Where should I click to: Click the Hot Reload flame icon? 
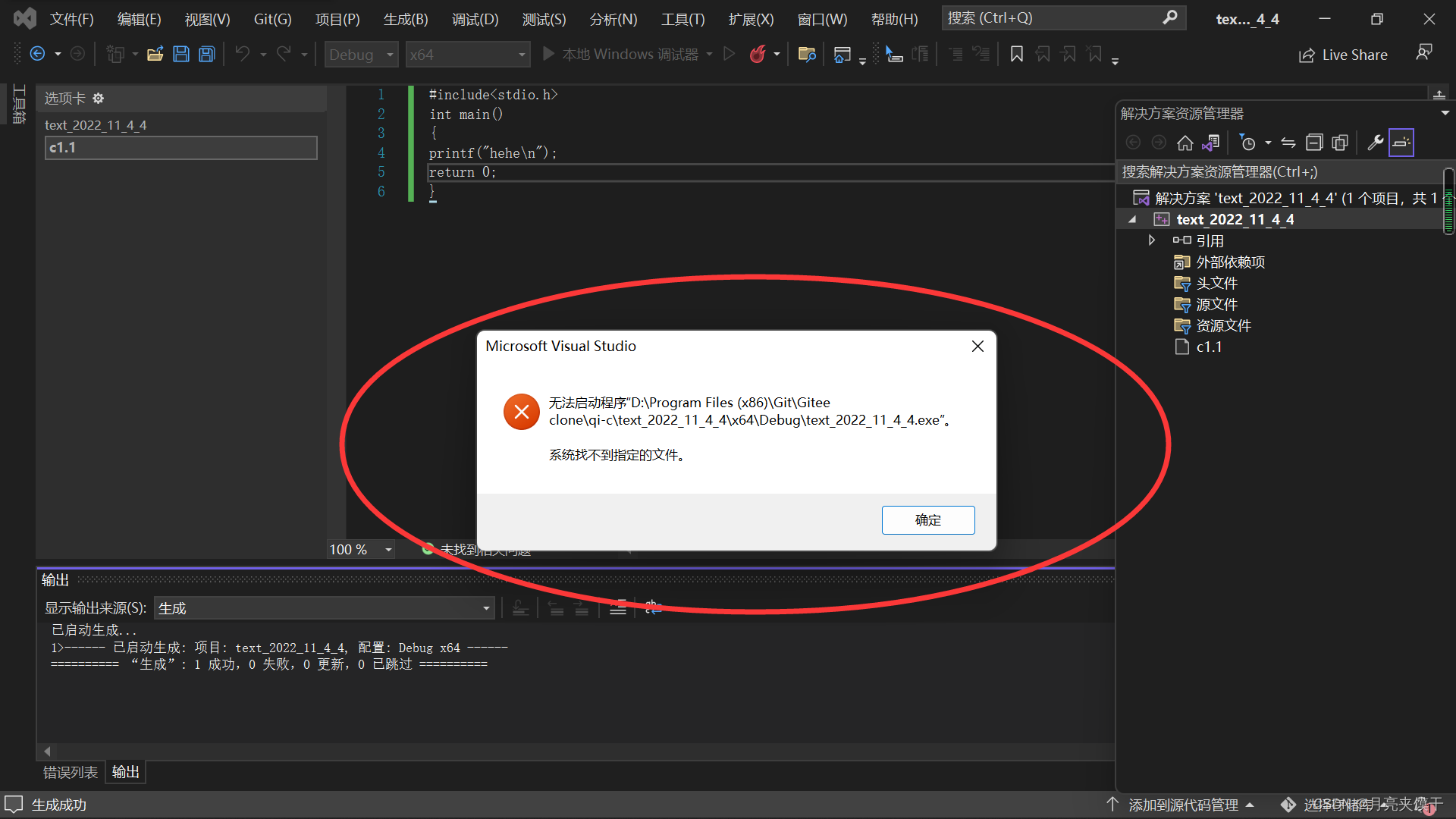pyautogui.click(x=757, y=54)
